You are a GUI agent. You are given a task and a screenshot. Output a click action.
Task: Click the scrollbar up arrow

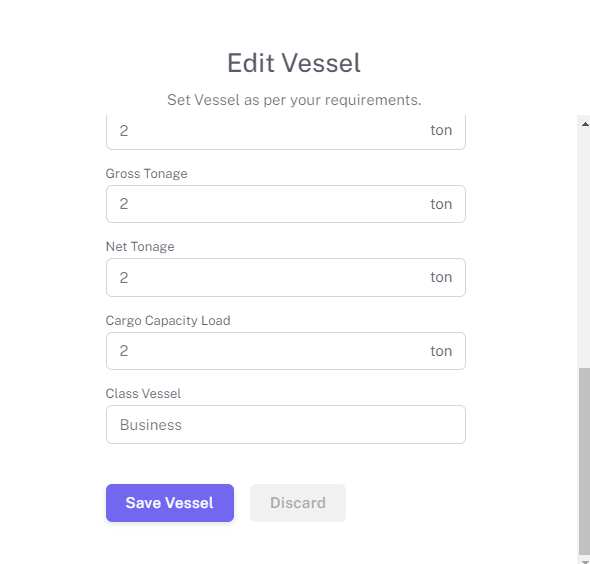click(x=585, y=124)
